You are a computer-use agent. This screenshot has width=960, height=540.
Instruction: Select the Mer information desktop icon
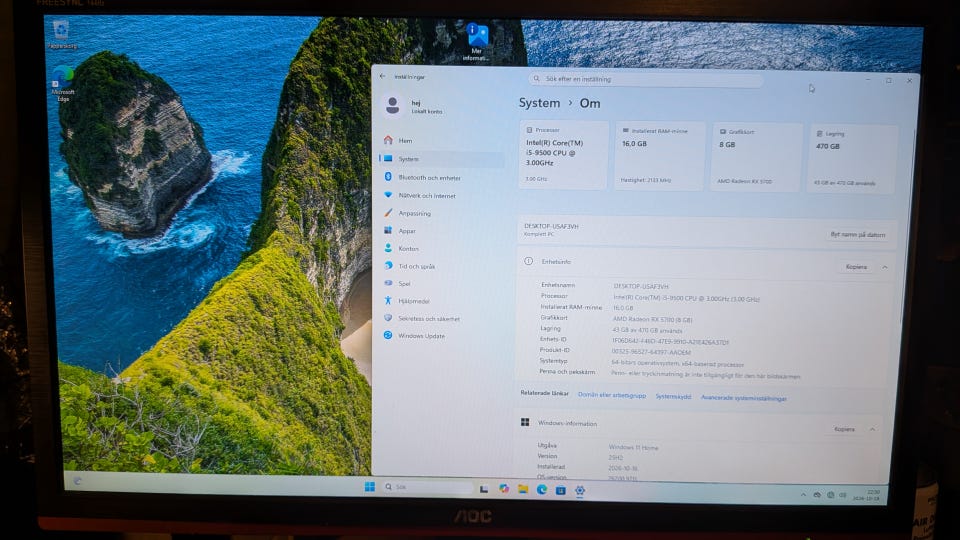[x=476, y=42]
